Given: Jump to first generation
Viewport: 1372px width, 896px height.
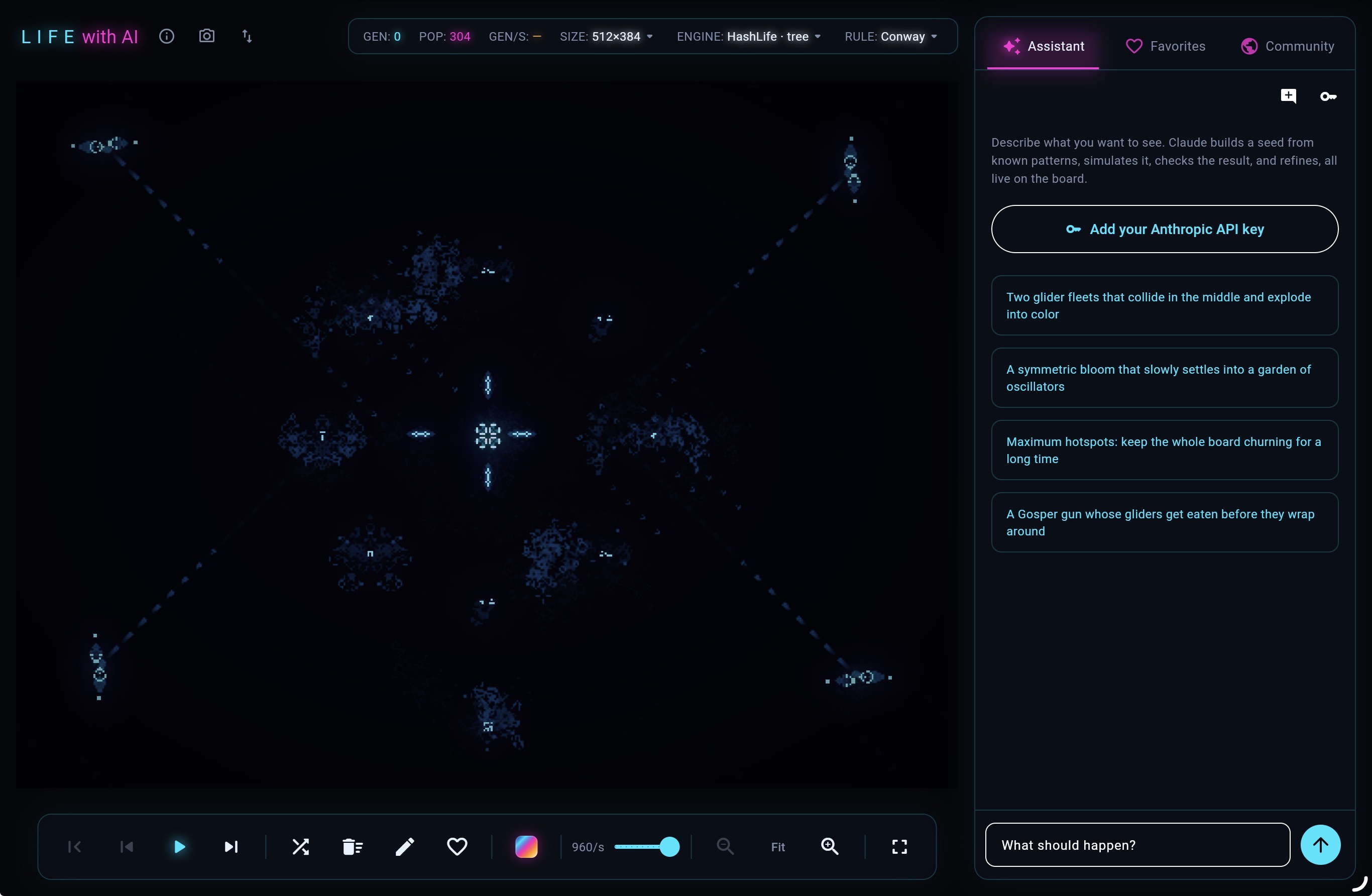Looking at the screenshot, I should (x=74, y=846).
